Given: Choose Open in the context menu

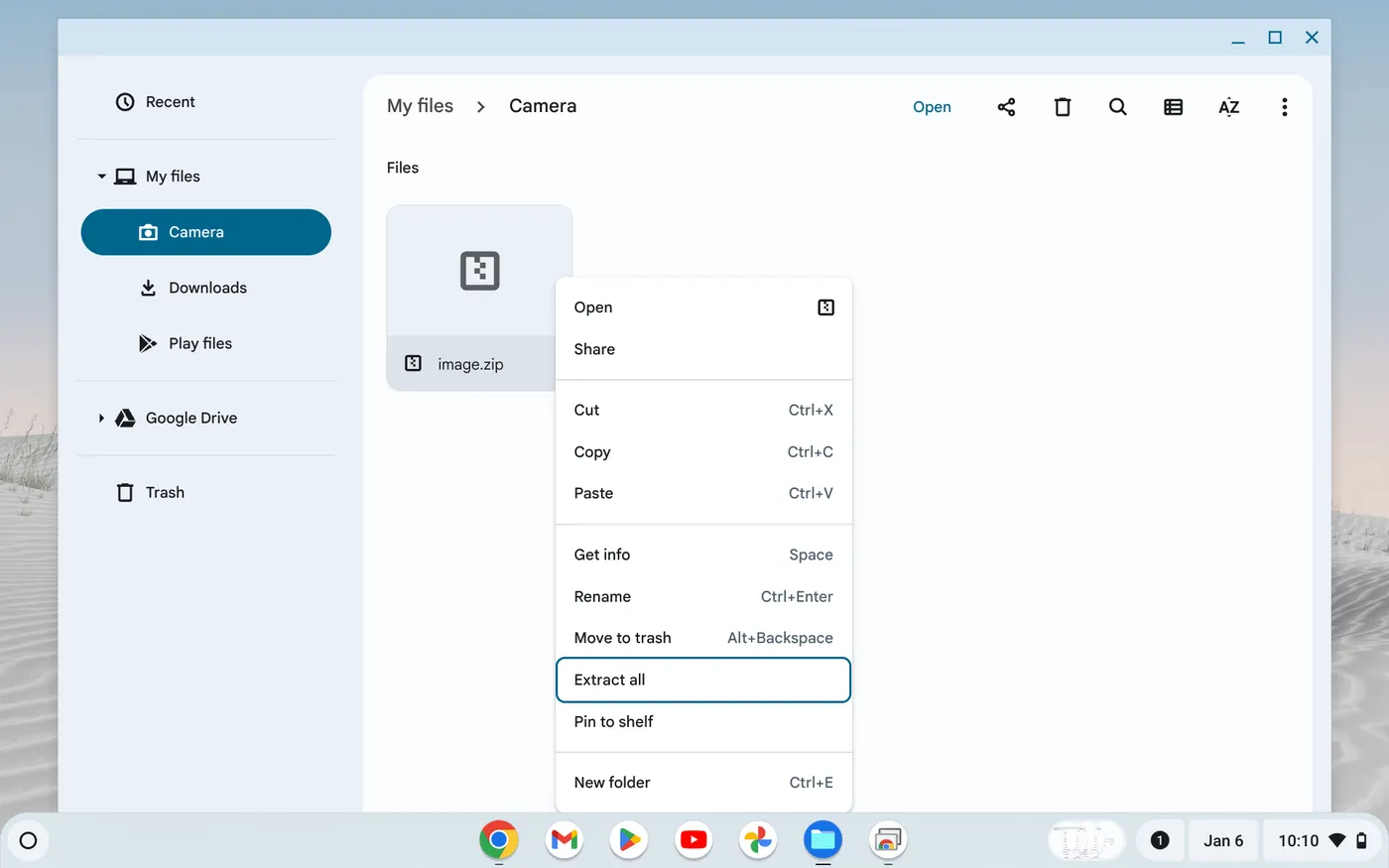Looking at the screenshot, I should (x=703, y=308).
